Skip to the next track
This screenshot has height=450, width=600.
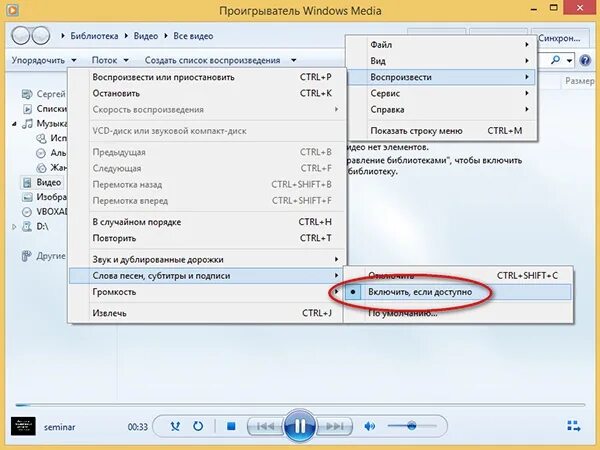tap(335, 426)
